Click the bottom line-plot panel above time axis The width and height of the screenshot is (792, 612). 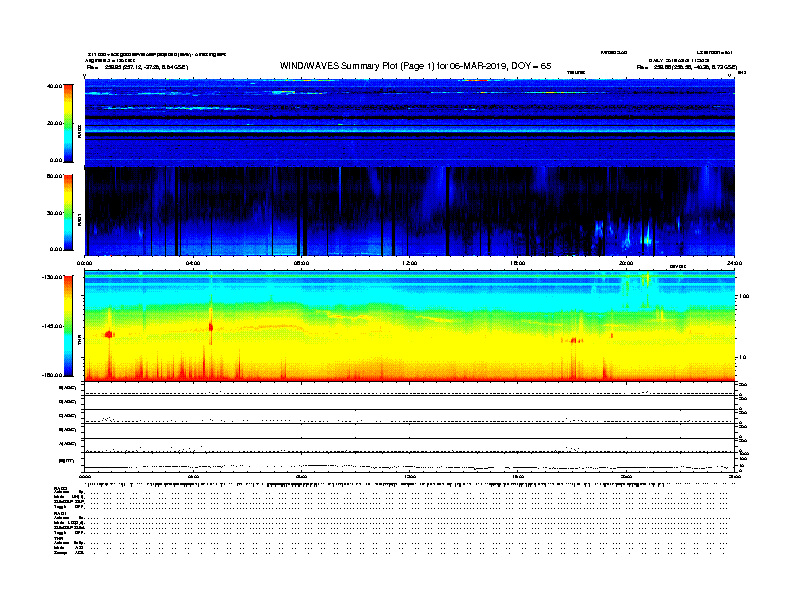click(x=410, y=462)
